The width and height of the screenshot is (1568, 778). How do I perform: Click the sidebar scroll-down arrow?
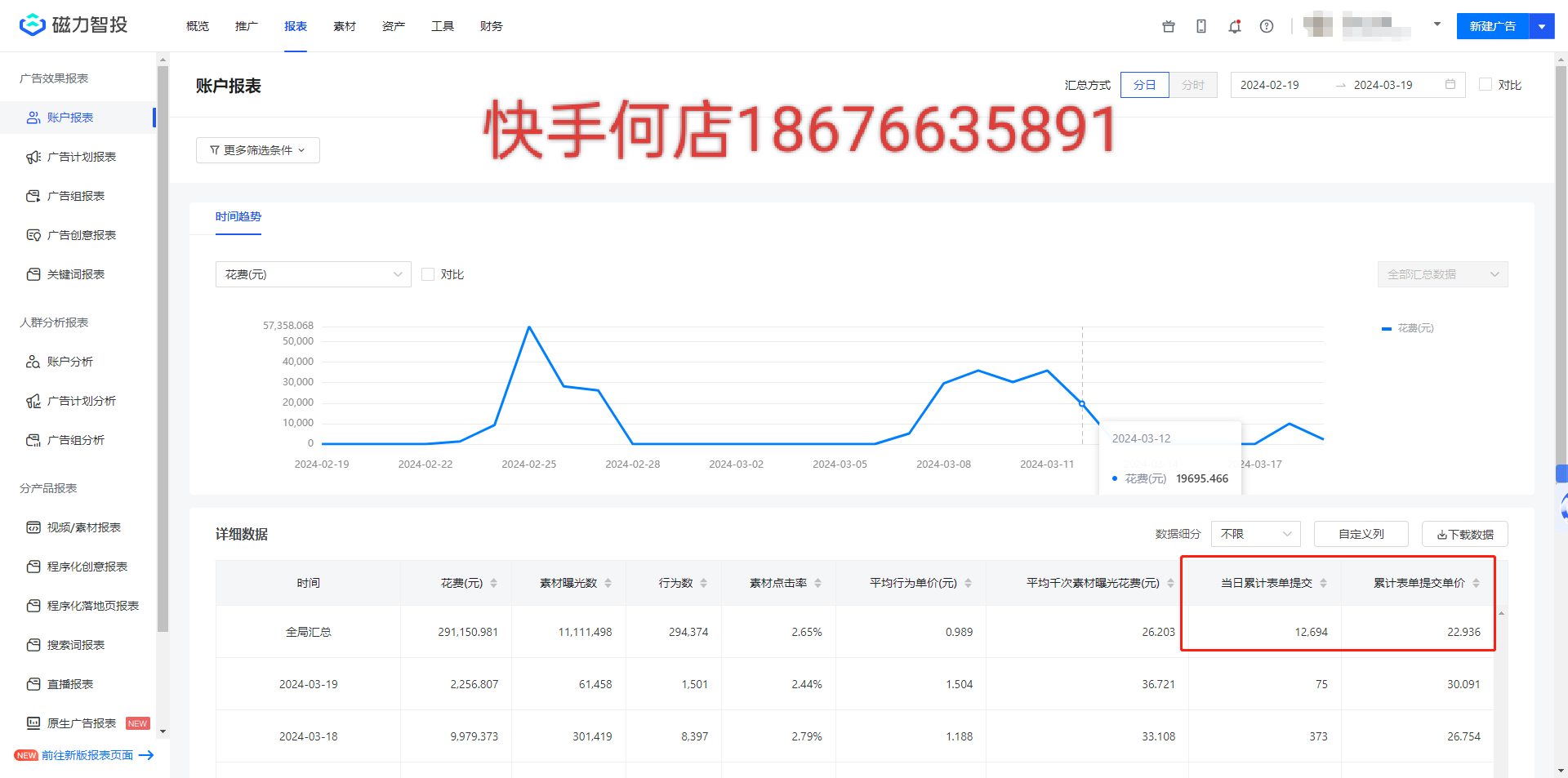[163, 731]
